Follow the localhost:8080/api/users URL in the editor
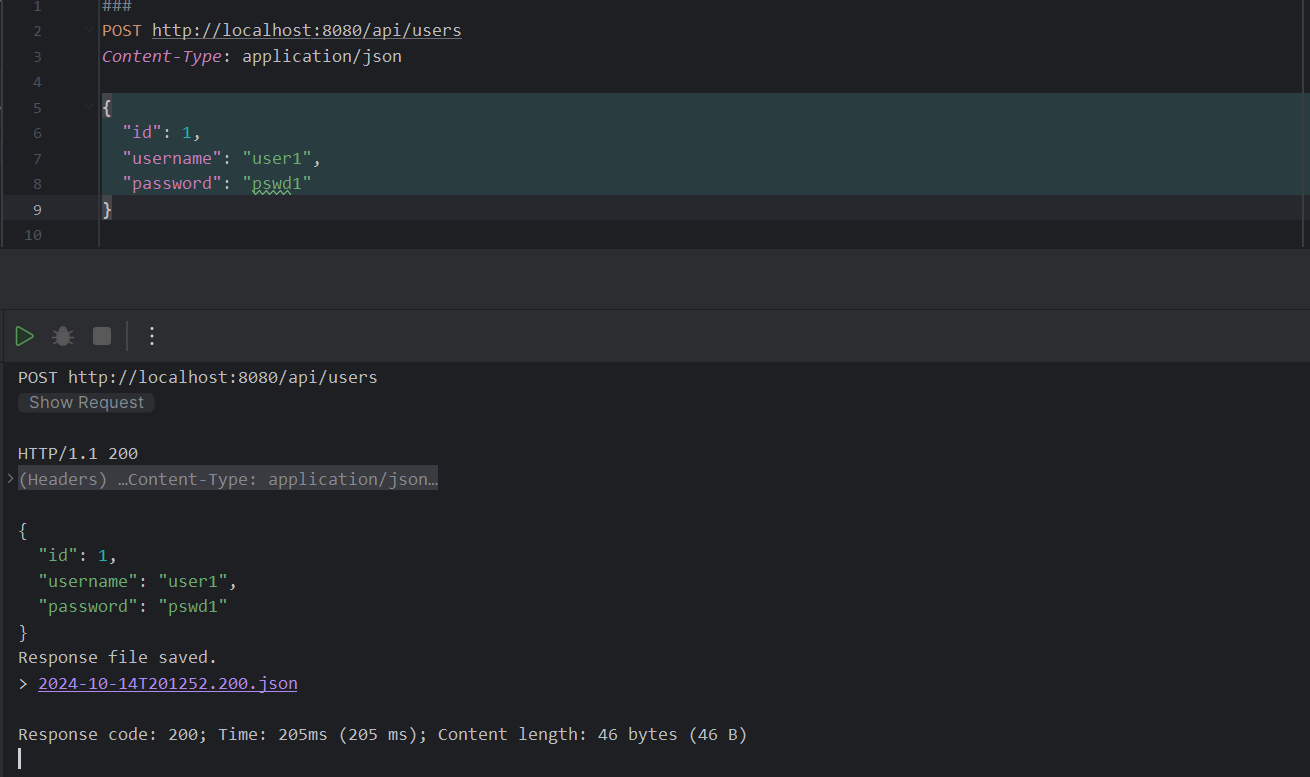1310x777 pixels. [307, 30]
